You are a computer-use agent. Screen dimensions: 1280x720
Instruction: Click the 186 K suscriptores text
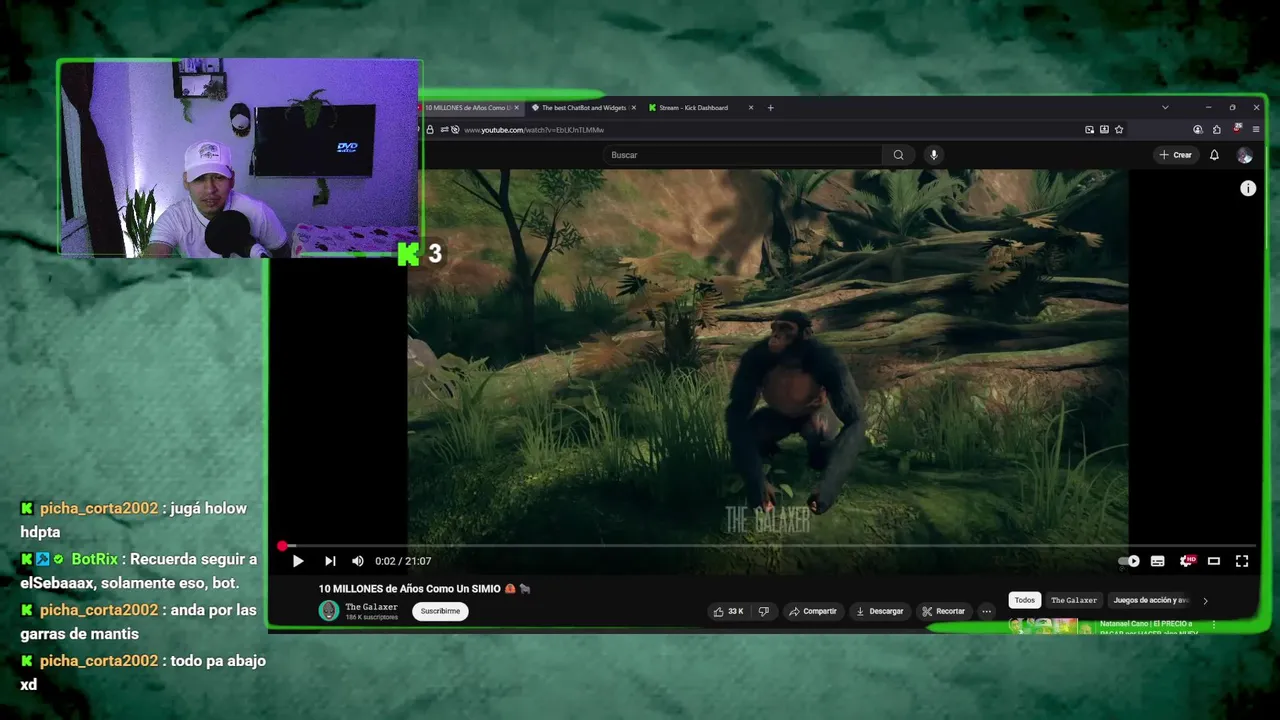371,617
